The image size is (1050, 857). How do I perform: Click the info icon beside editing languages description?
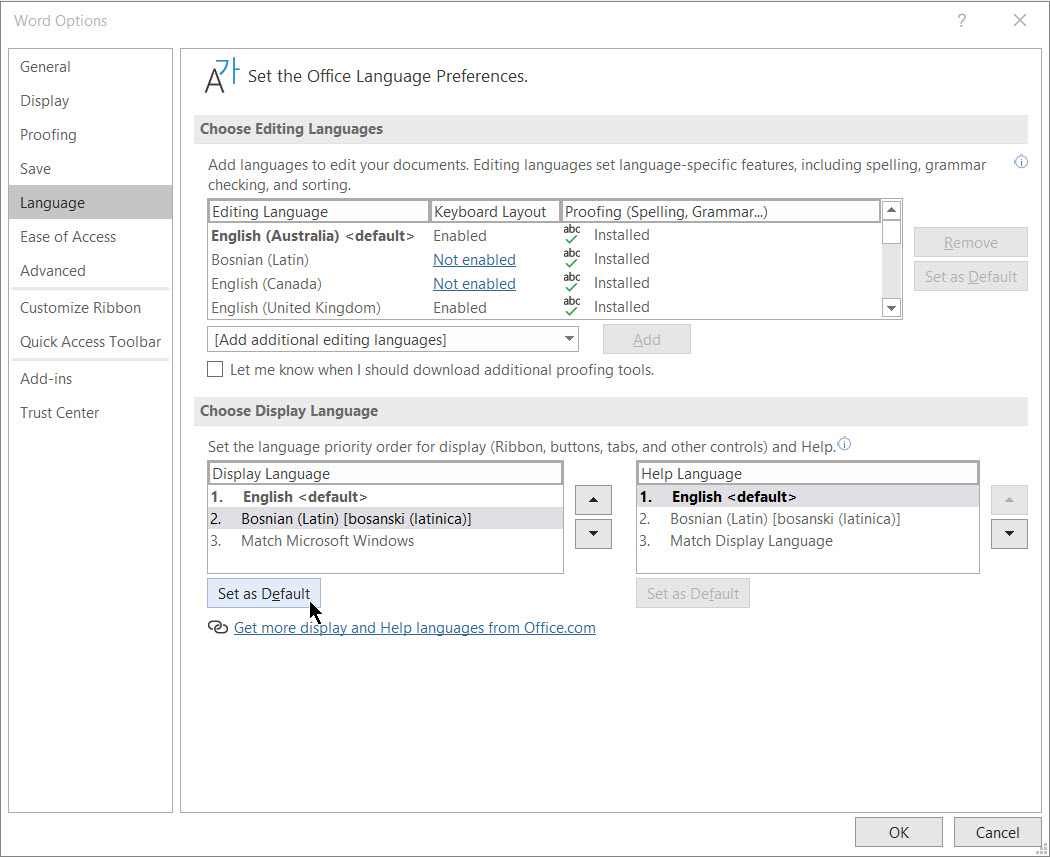point(1021,162)
